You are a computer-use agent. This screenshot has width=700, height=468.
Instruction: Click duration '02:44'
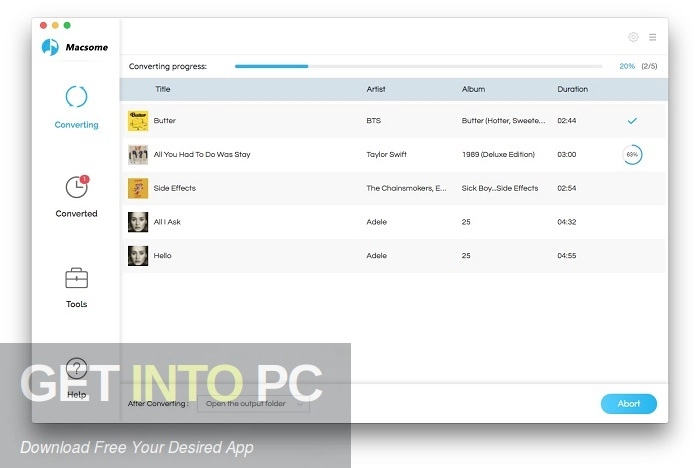click(x=567, y=121)
